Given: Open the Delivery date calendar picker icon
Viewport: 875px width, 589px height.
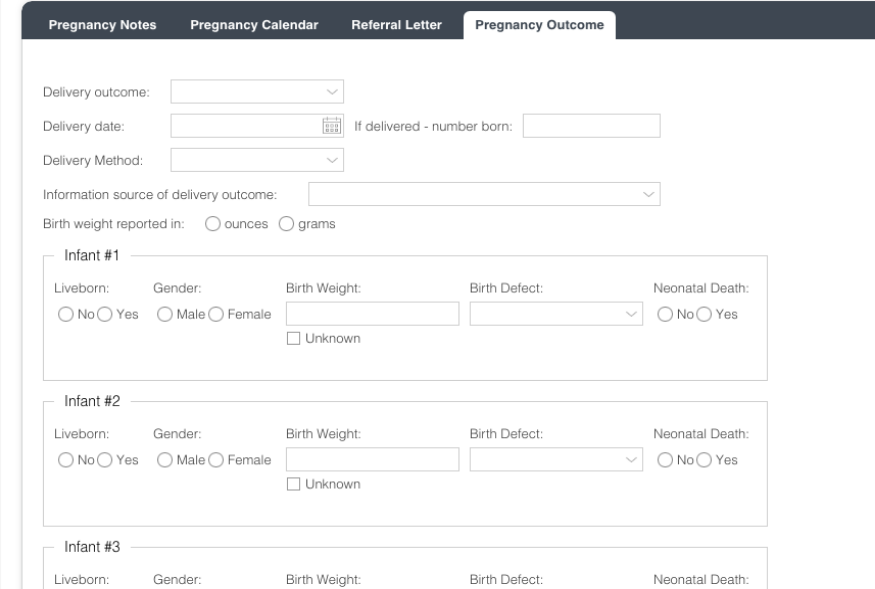Looking at the screenshot, I should point(332,125).
